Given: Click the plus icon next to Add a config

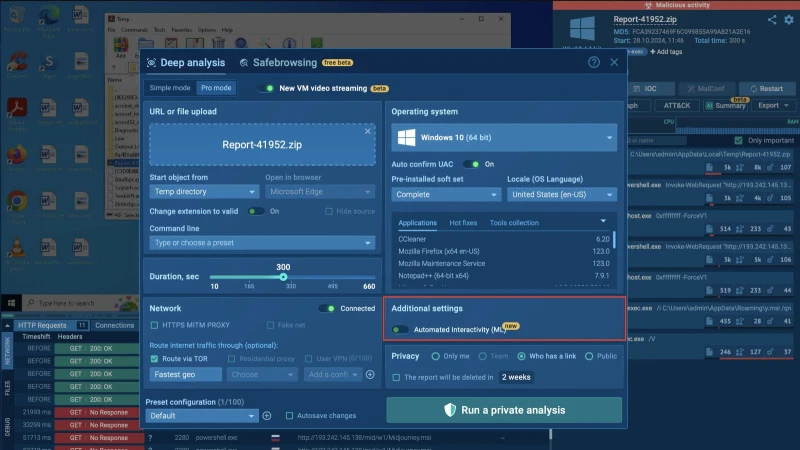Looking at the screenshot, I should click(x=370, y=374).
